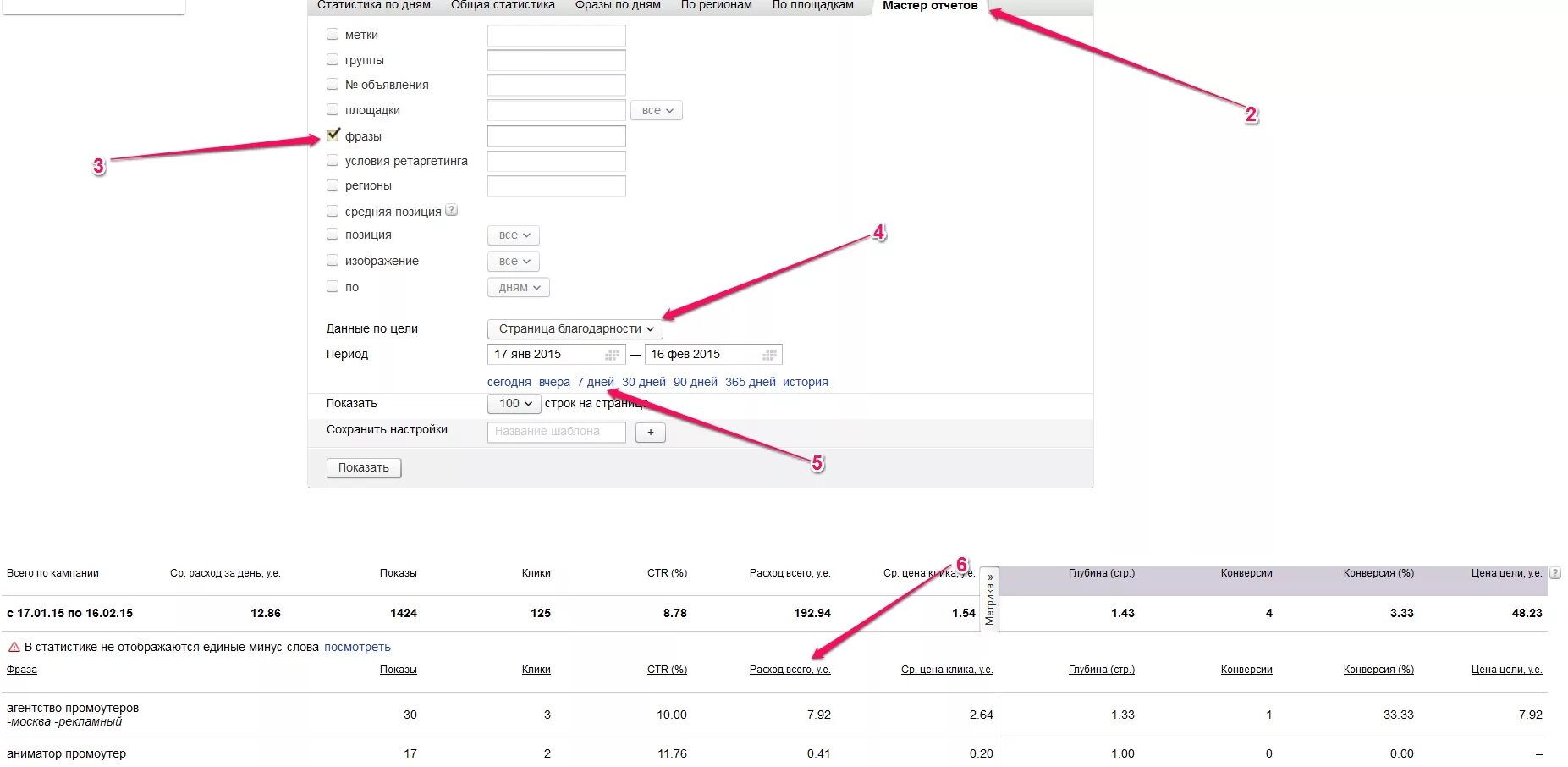Choose the 30 дней period link
The image size is (1568, 767).
coord(644,382)
